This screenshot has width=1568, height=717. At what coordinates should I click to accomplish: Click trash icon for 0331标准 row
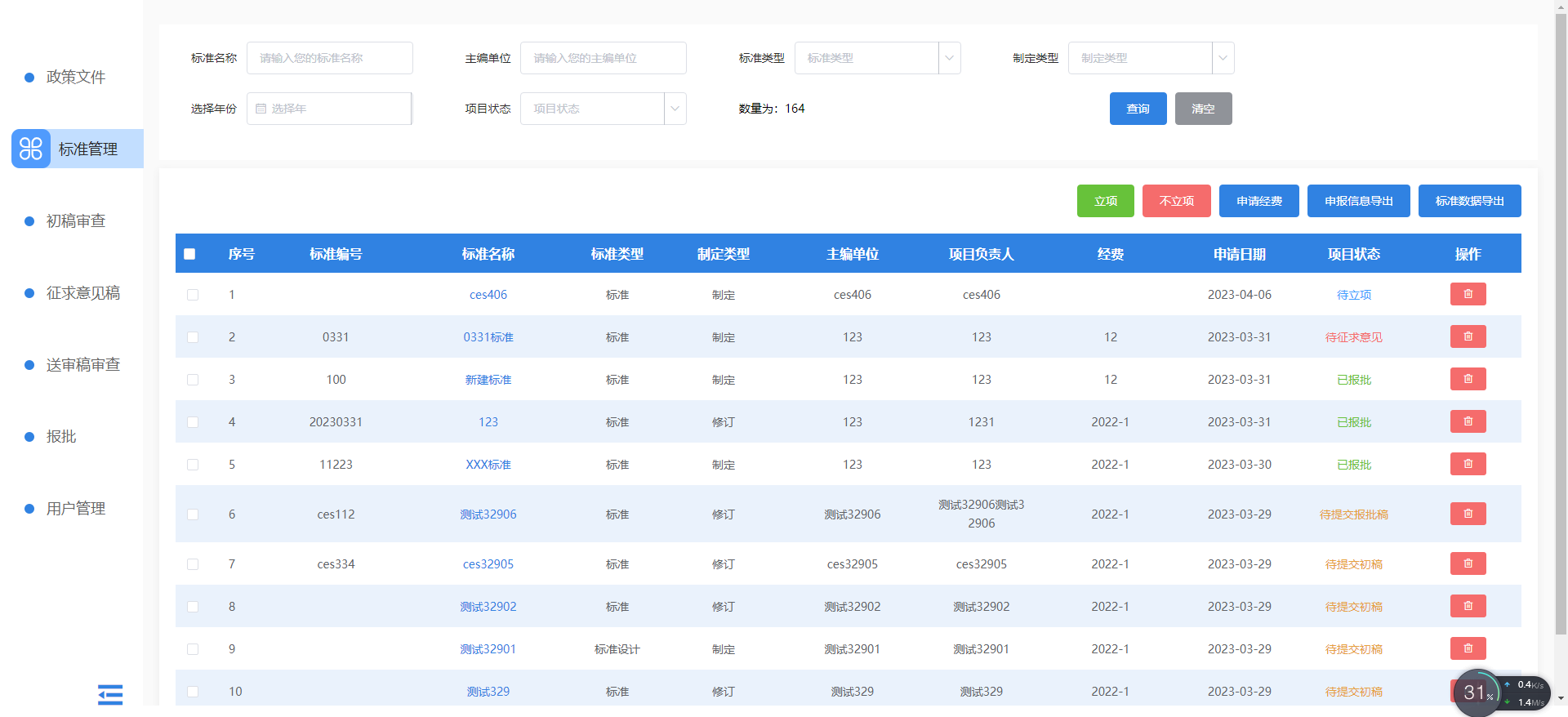(1468, 336)
